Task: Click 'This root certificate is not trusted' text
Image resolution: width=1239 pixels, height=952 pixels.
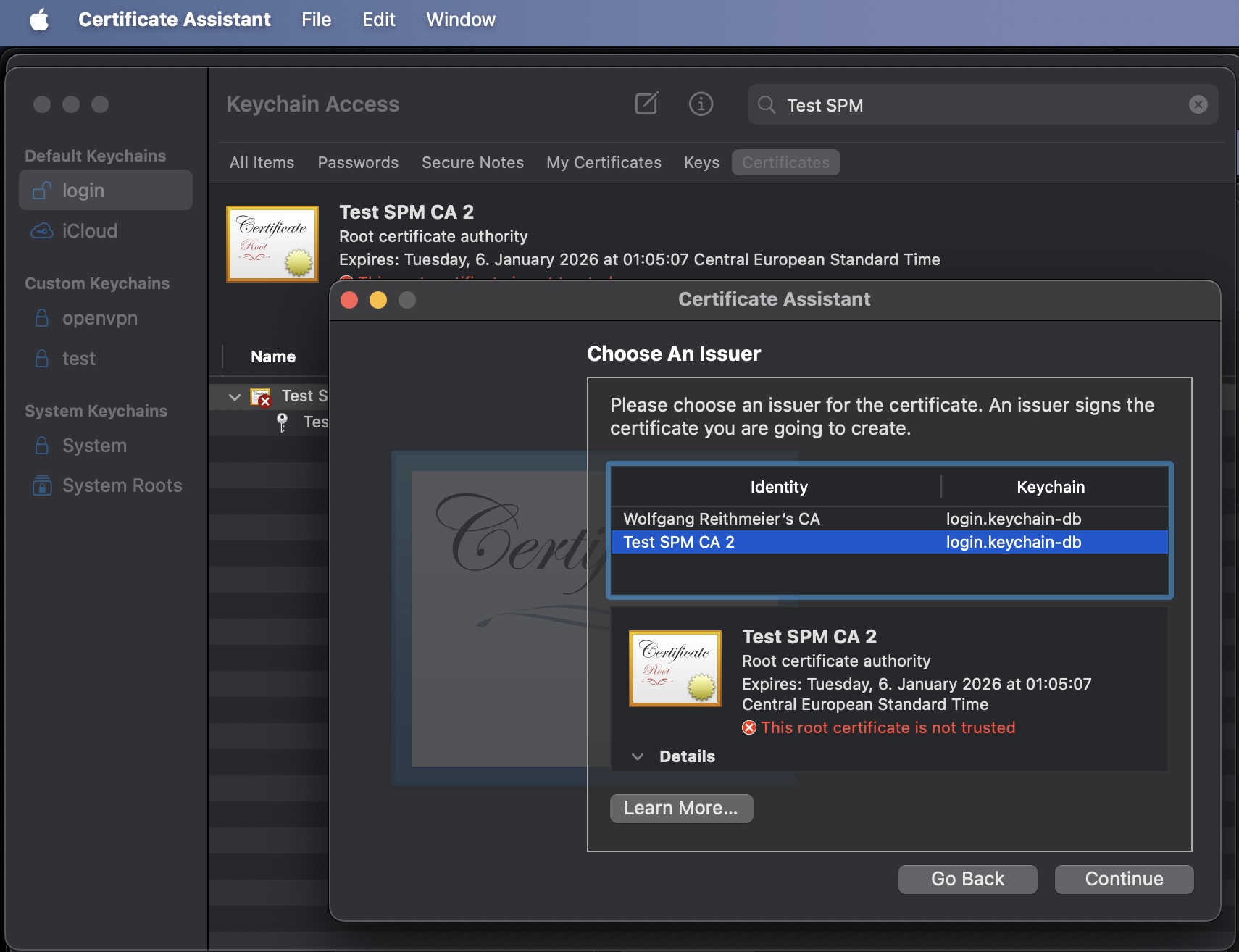Action: (888, 727)
